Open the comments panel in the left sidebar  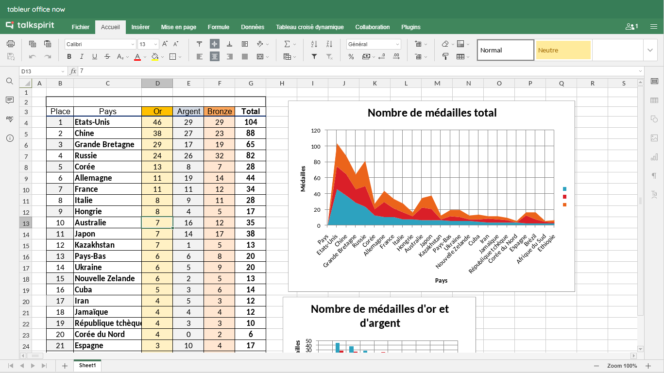click(x=9, y=100)
